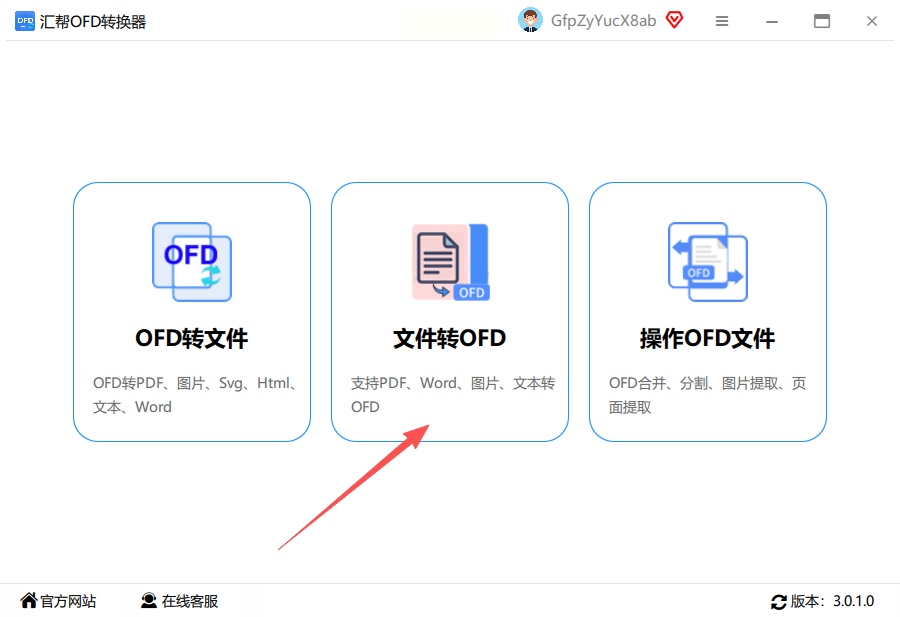Open the 操作OFD文件 icon
900x617 pixels.
(x=708, y=262)
